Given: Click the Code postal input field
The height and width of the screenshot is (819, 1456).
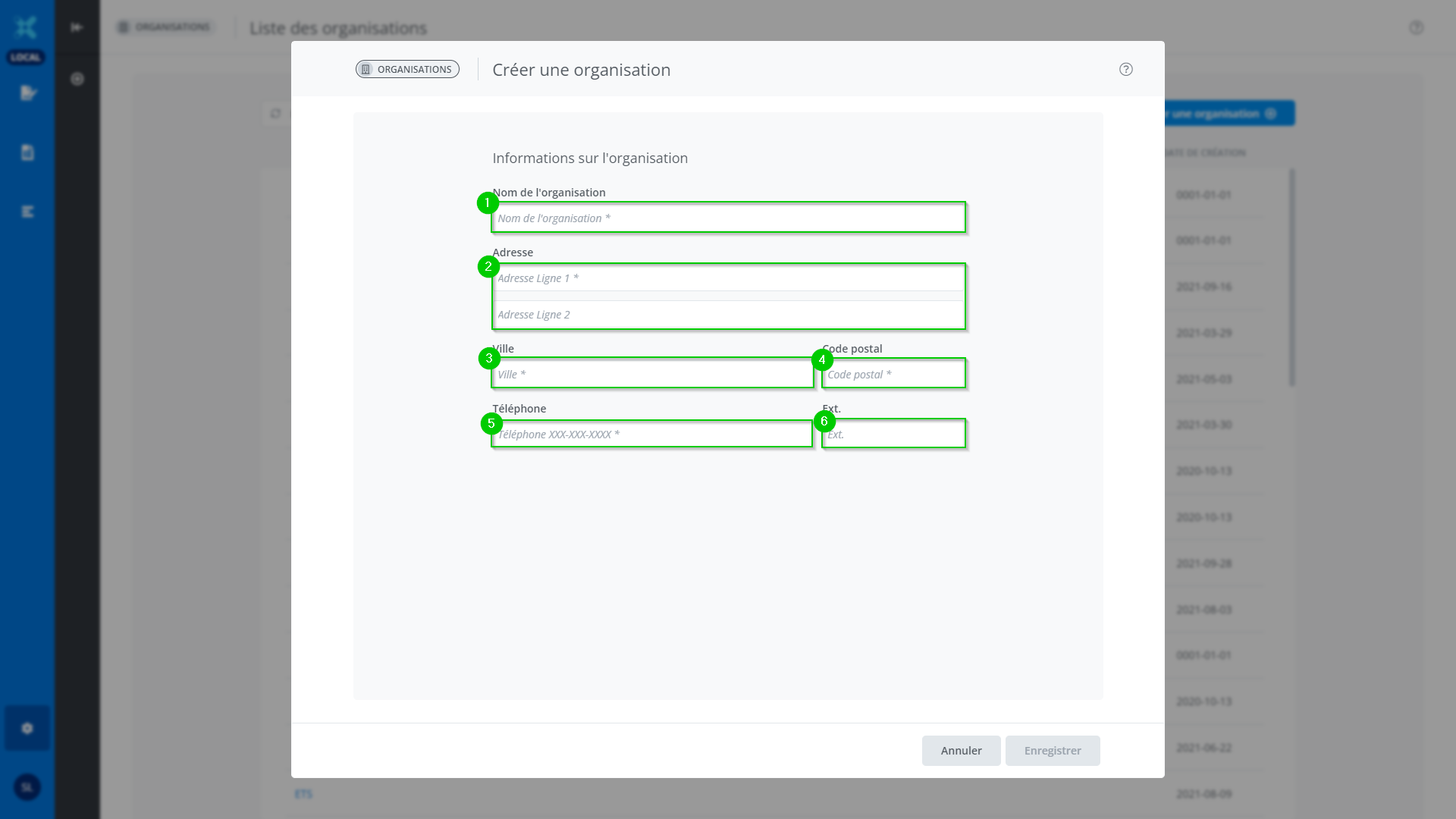Looking at the screenshot, I should point(893,375).
